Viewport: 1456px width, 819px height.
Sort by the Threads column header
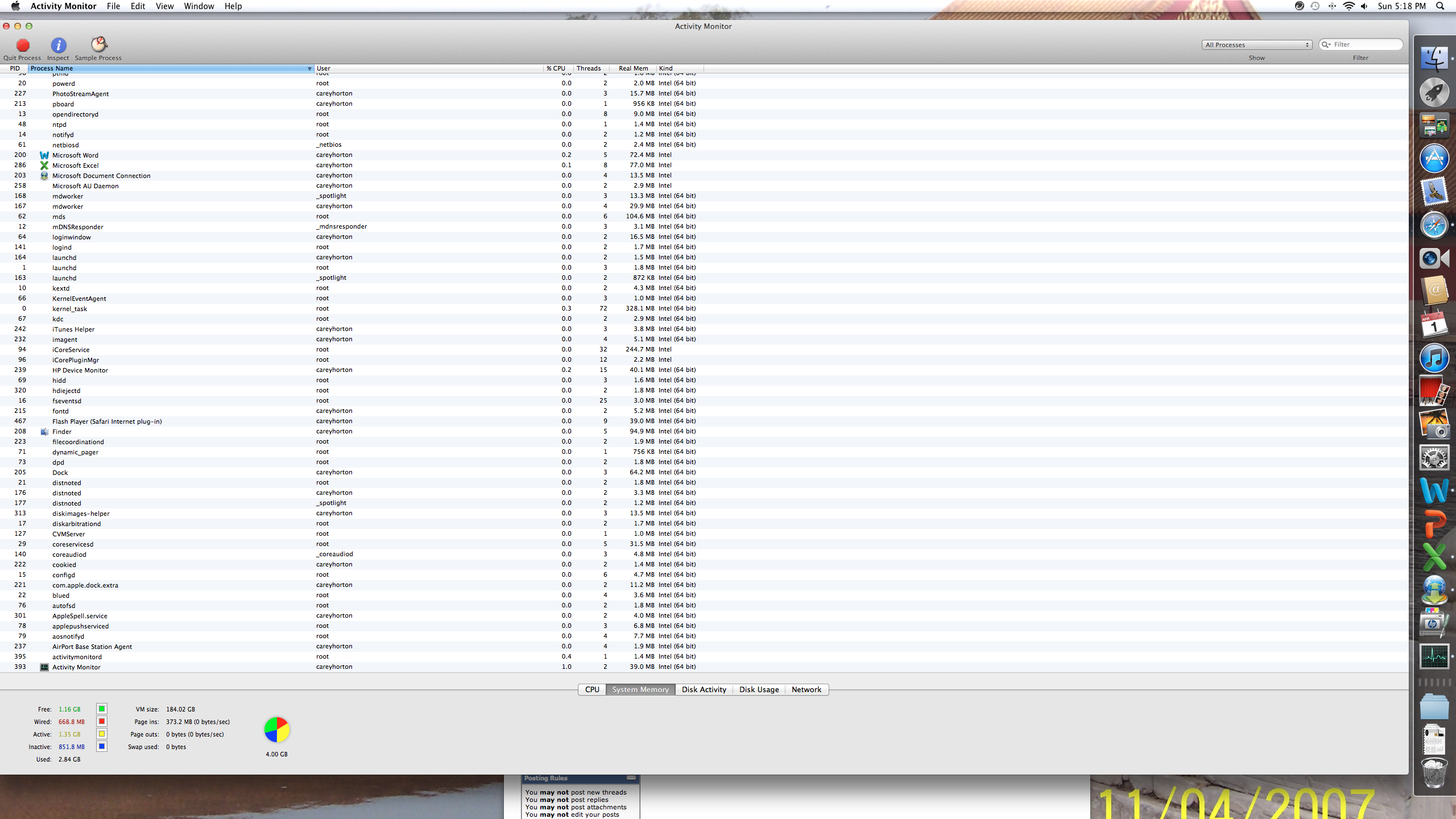[x=590, y=68]
